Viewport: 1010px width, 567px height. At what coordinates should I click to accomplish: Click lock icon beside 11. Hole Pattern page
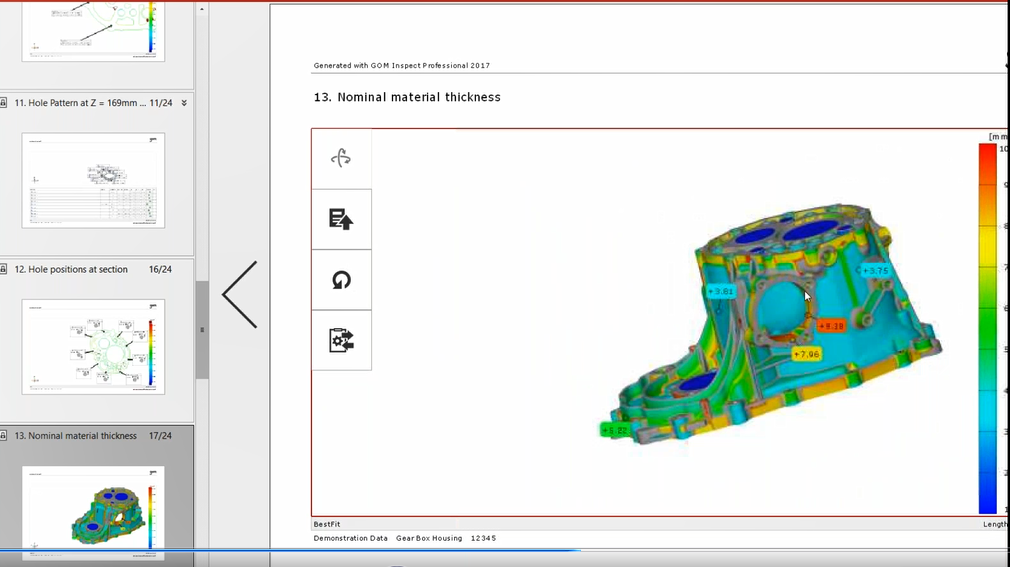(5, 103)
